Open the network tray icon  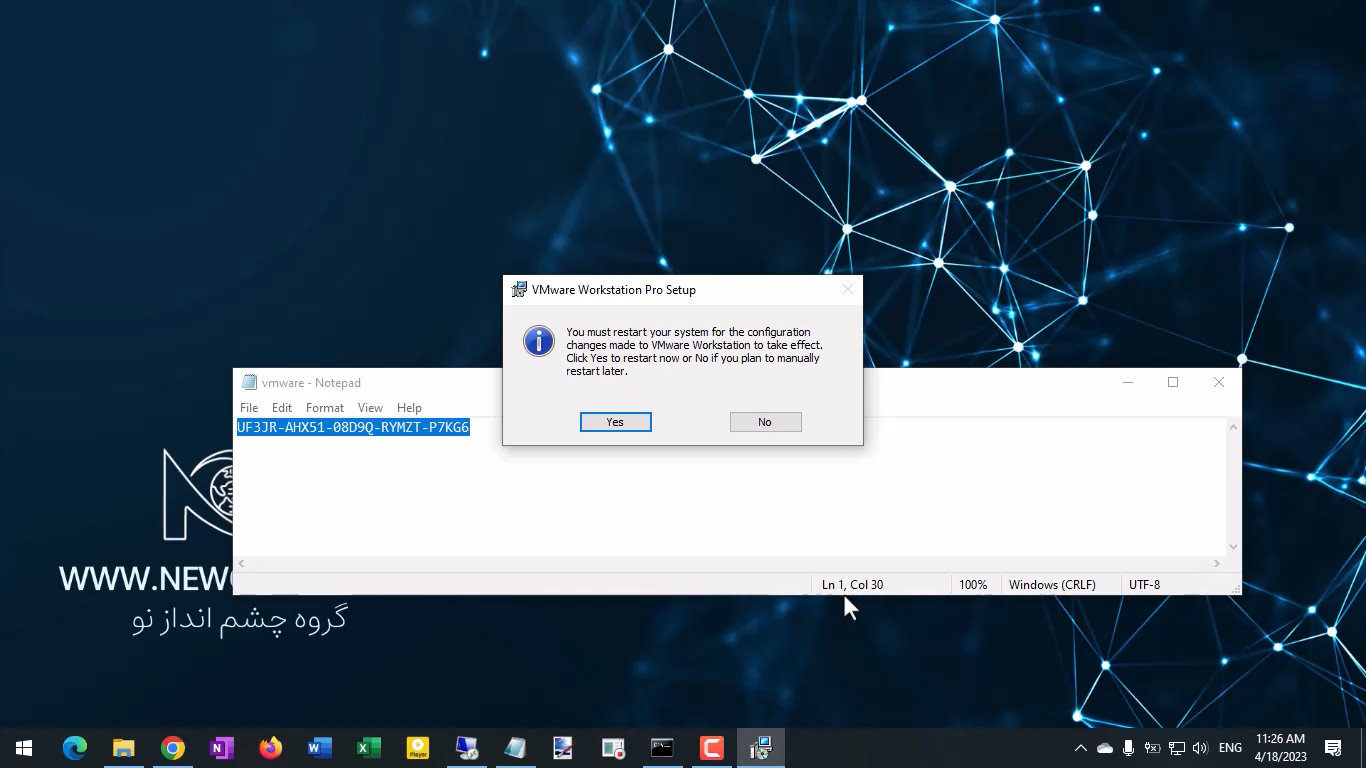point(1176,748)
